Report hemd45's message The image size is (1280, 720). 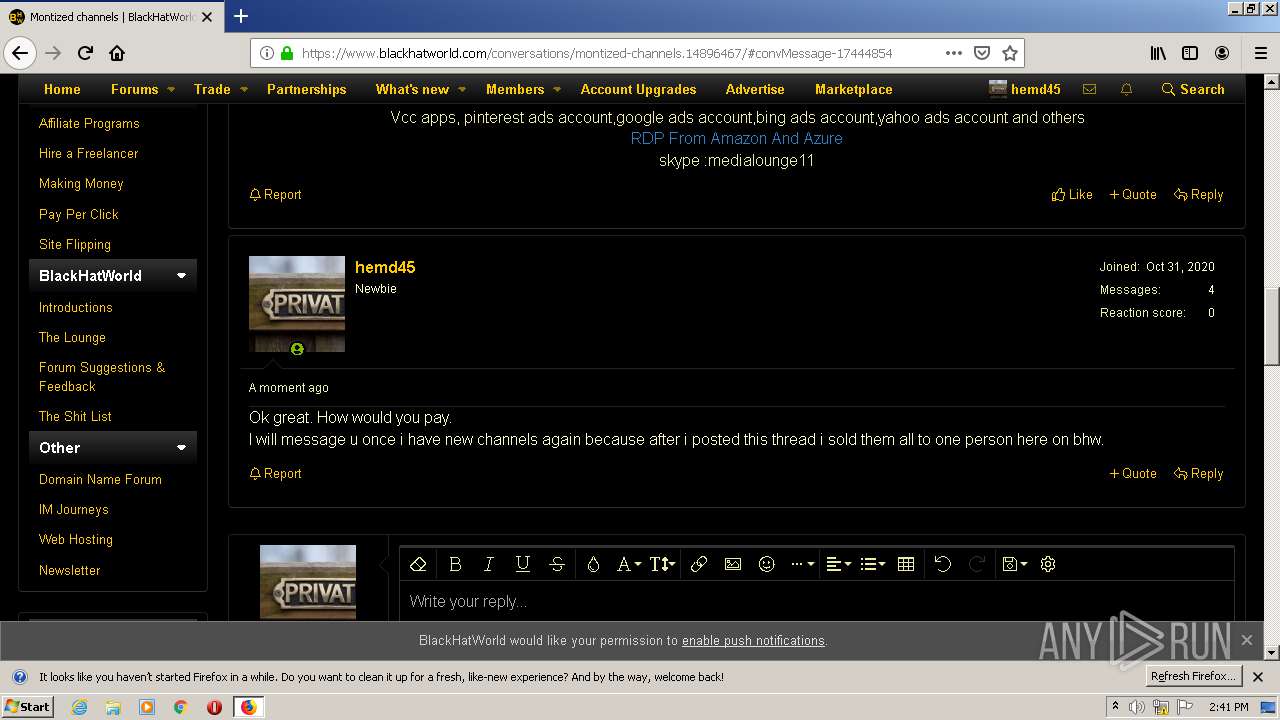[275, 473]
